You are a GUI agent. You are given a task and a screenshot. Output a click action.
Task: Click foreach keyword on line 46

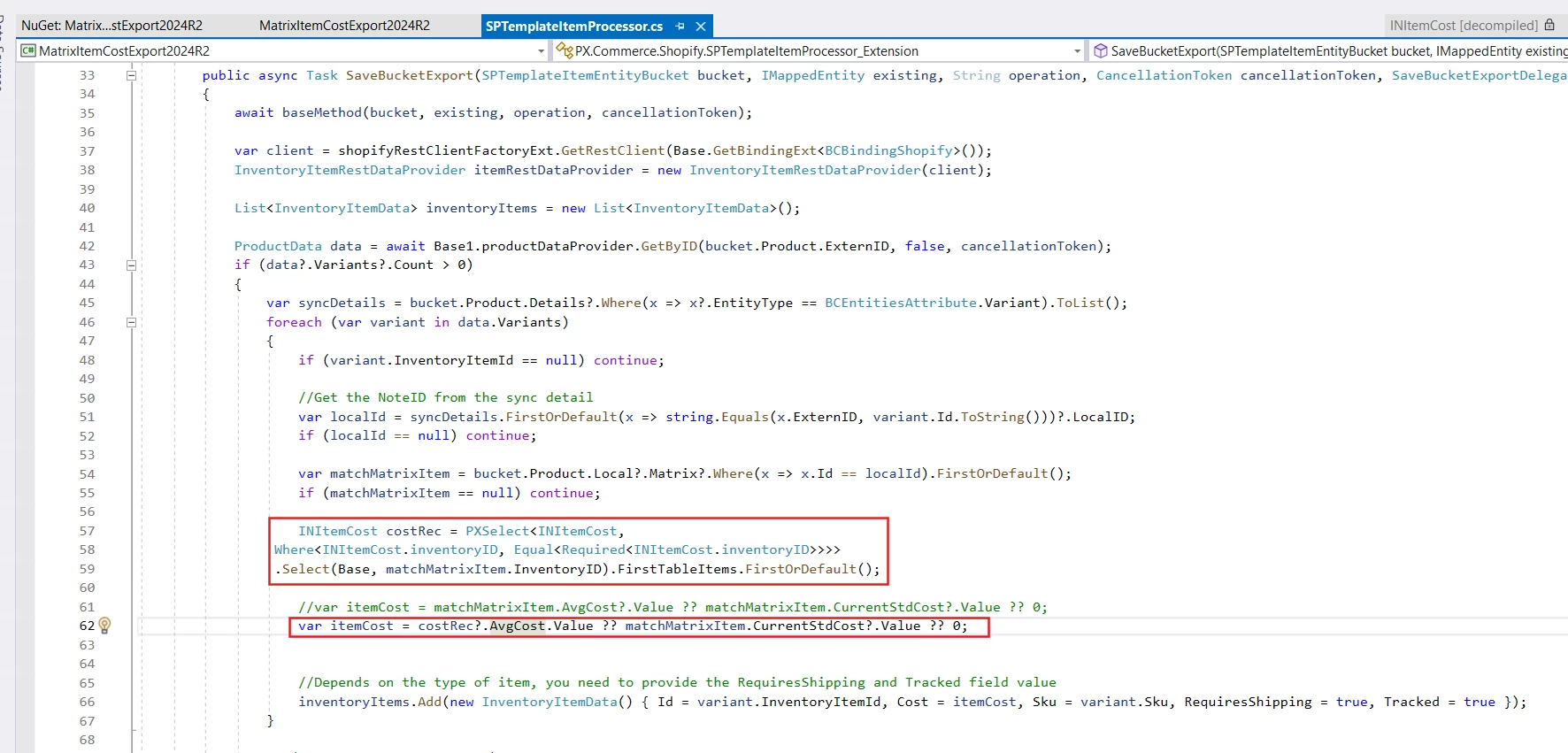coord(295,322)
